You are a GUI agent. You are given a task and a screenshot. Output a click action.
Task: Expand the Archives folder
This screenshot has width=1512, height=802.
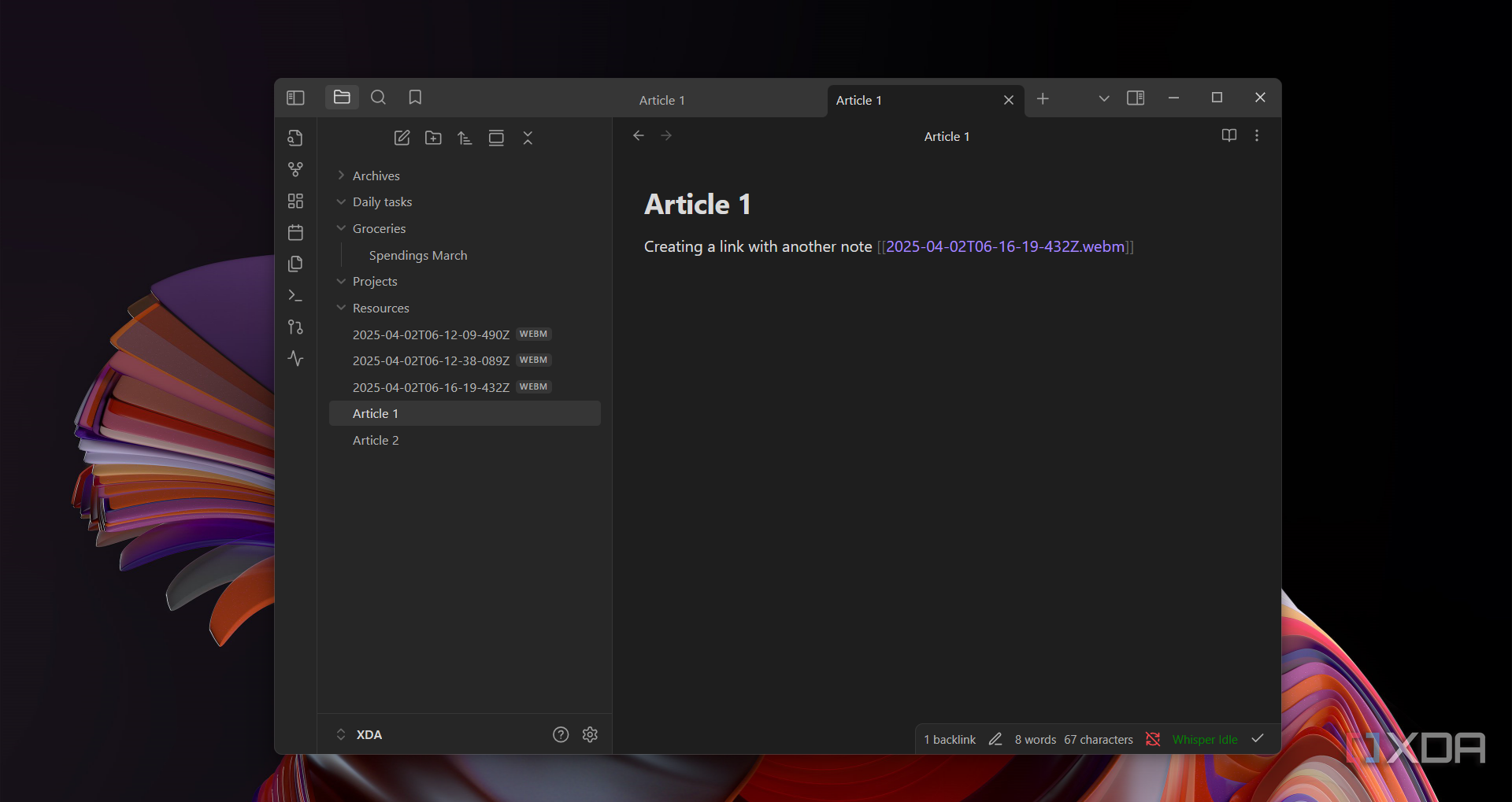(x=465, y=176)
